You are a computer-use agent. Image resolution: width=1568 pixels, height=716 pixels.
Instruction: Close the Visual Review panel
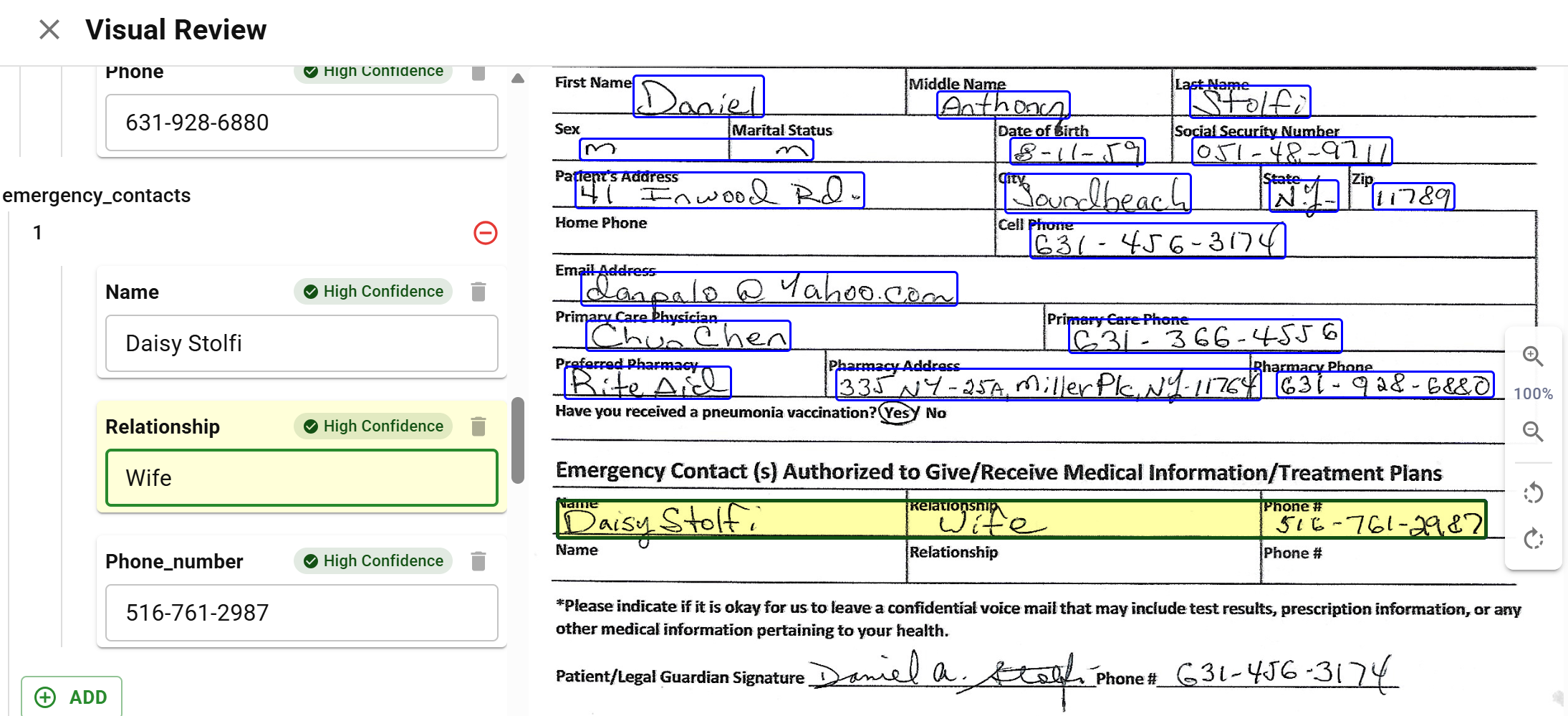[49, 29]
